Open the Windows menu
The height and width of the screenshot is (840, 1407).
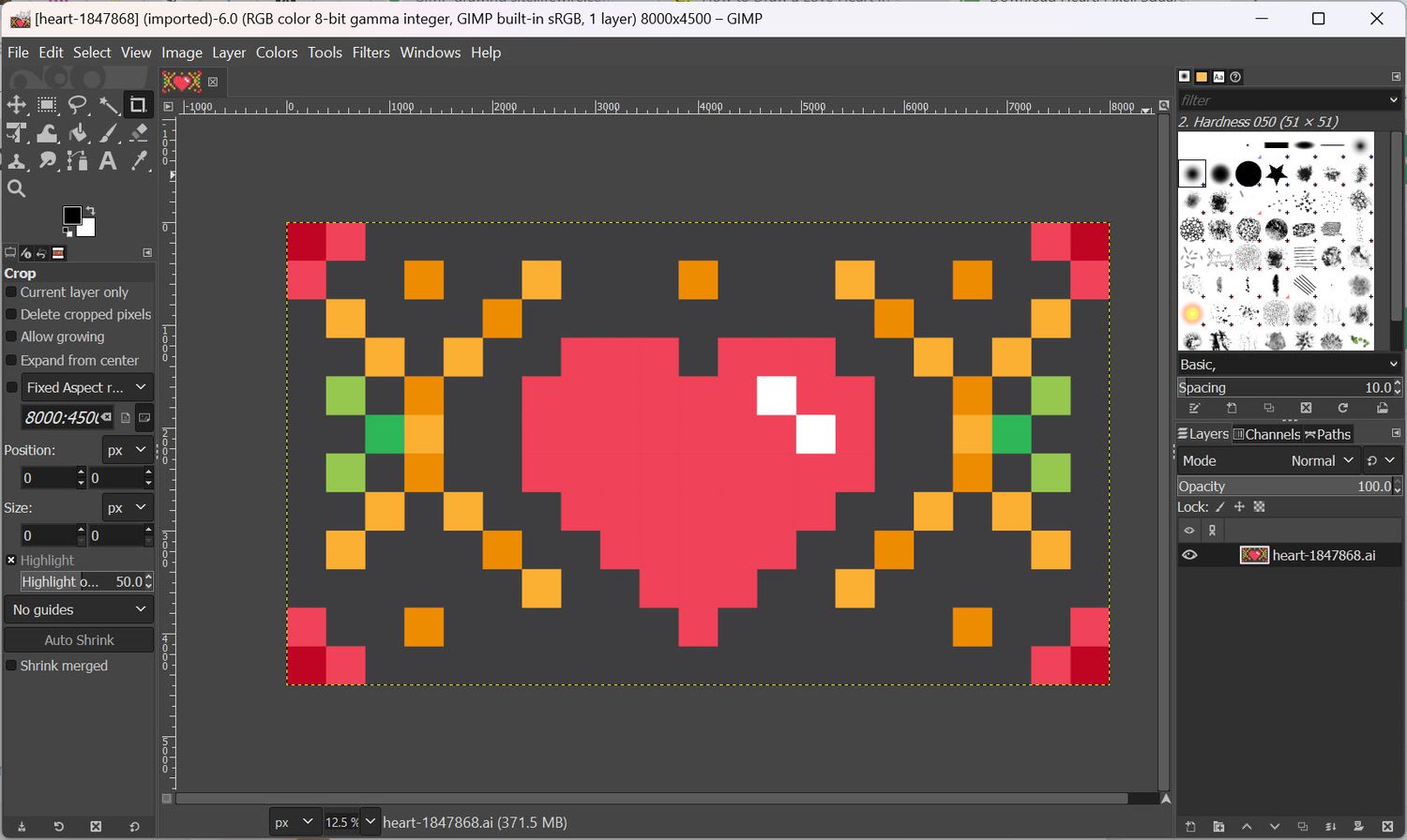tap(431, 52)
